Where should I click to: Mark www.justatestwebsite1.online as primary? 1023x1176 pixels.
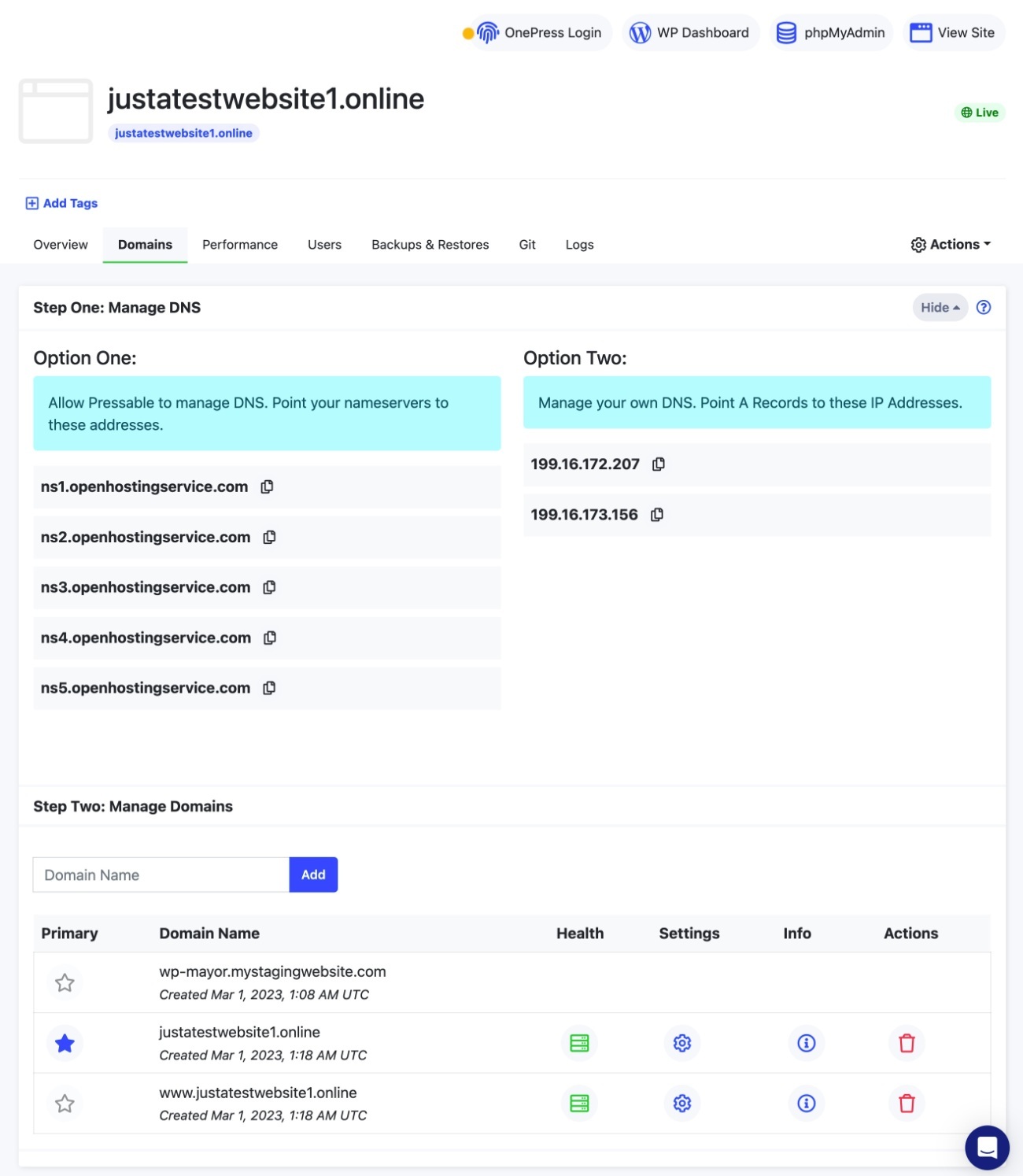click(x=65, y=1104)
